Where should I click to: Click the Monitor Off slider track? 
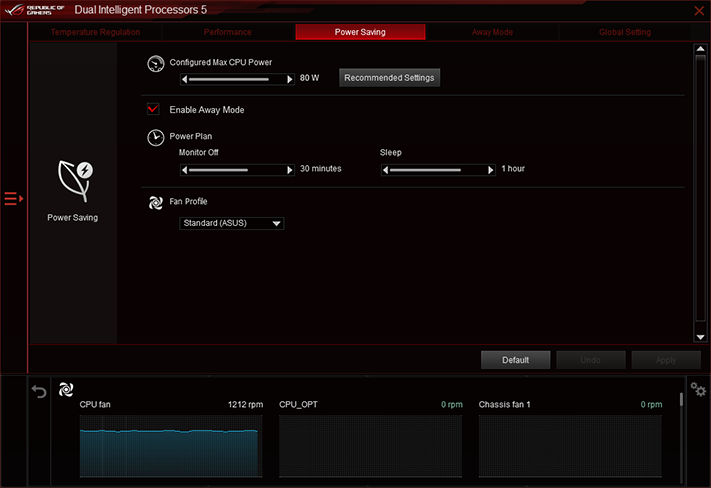[237, 170]
